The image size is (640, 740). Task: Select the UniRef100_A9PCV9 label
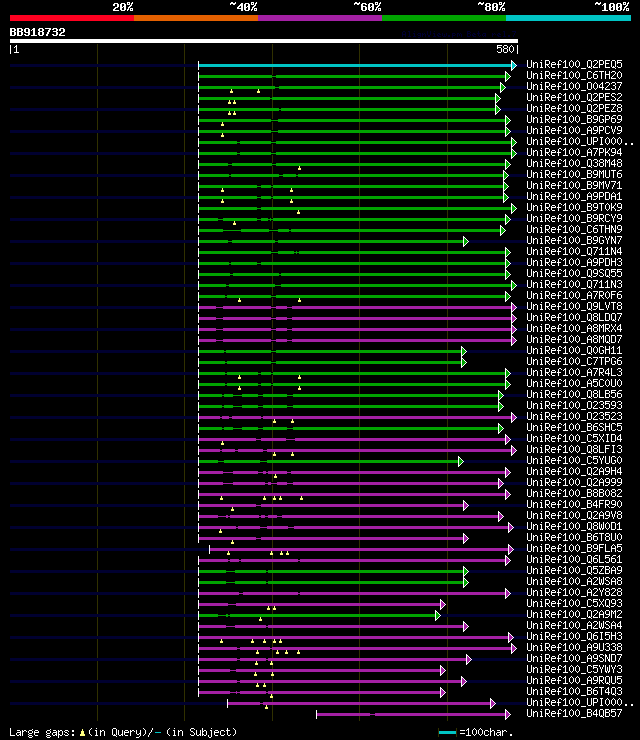(x=574, y=130)
